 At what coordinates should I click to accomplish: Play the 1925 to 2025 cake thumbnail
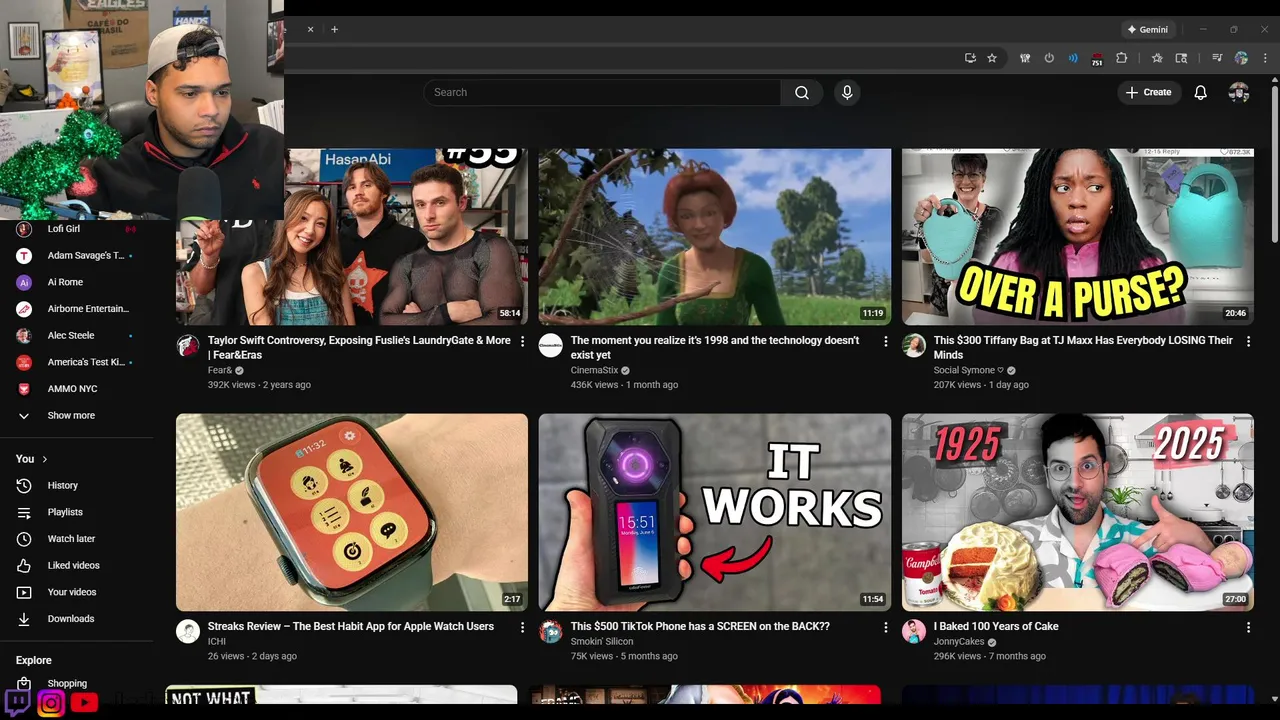1078,512
